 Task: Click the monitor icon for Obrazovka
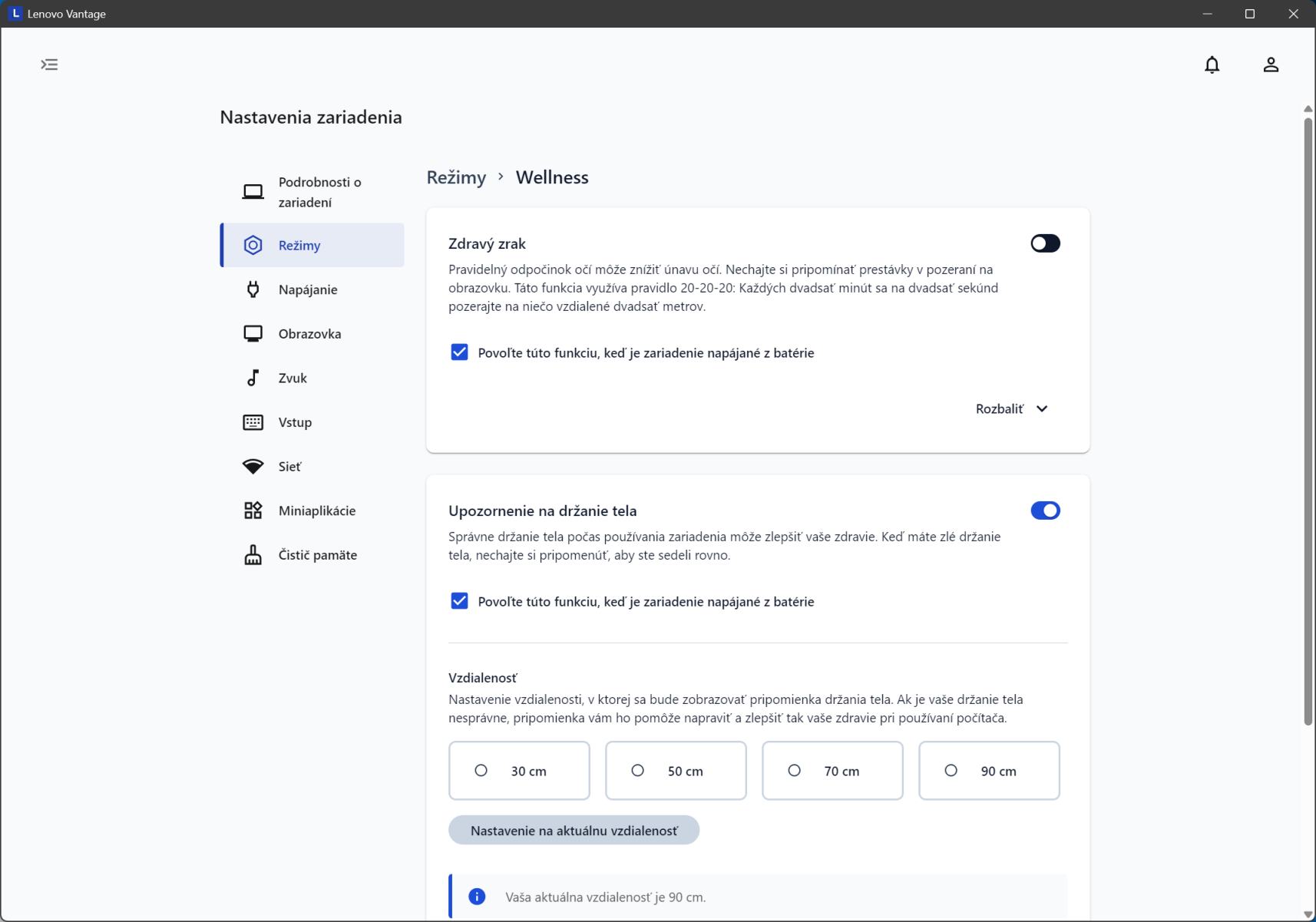click(x=253, y=334)
